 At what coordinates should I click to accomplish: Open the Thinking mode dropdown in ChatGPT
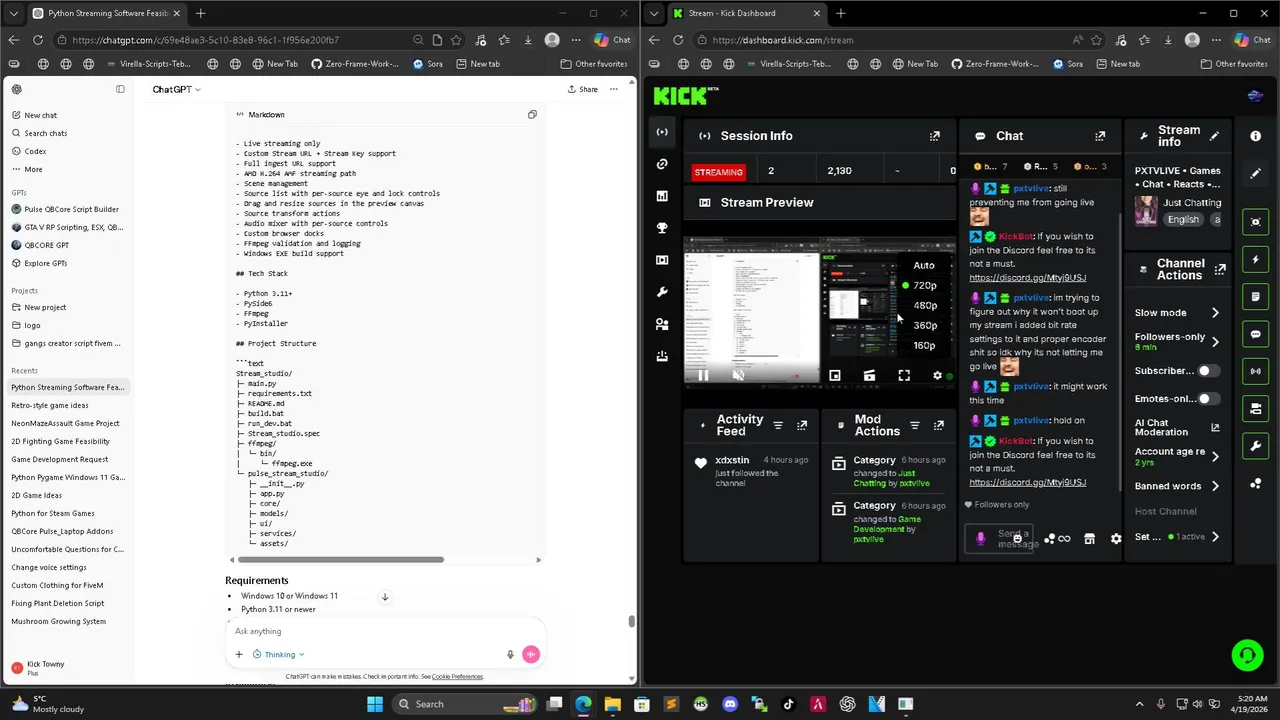(x=279, y=654)
